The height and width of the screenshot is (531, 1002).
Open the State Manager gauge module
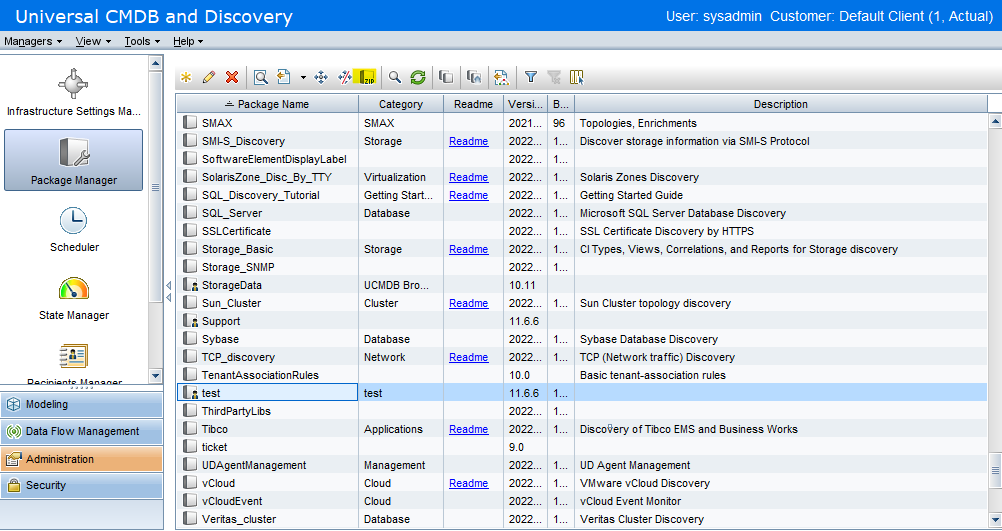click(74, 298)
